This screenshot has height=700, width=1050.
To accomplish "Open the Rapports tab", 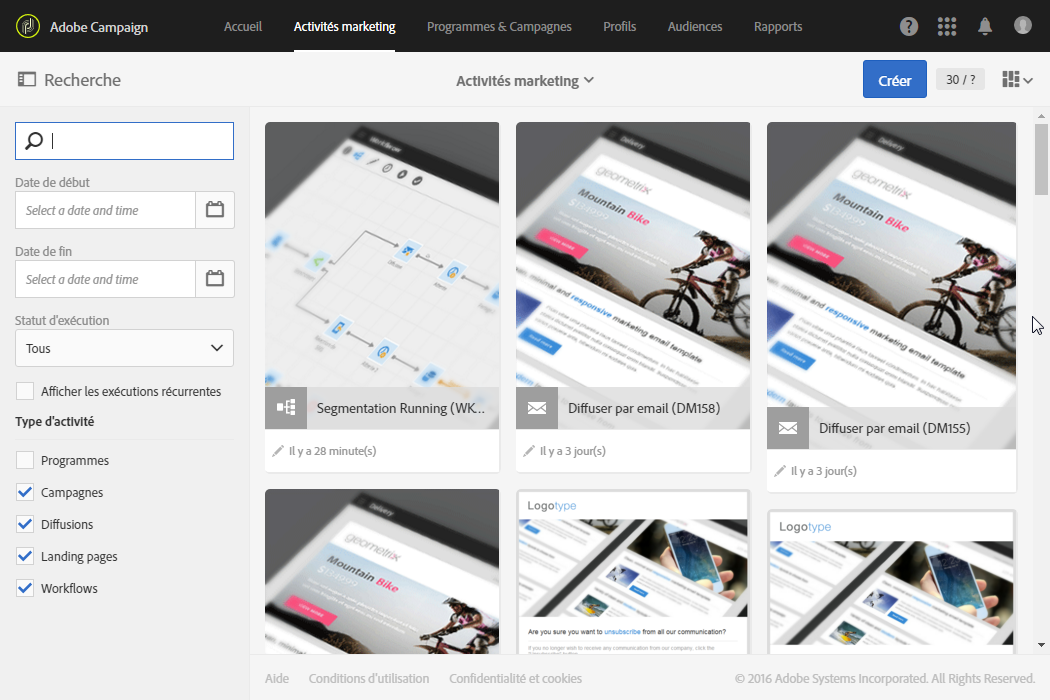I will pos(777,27).
